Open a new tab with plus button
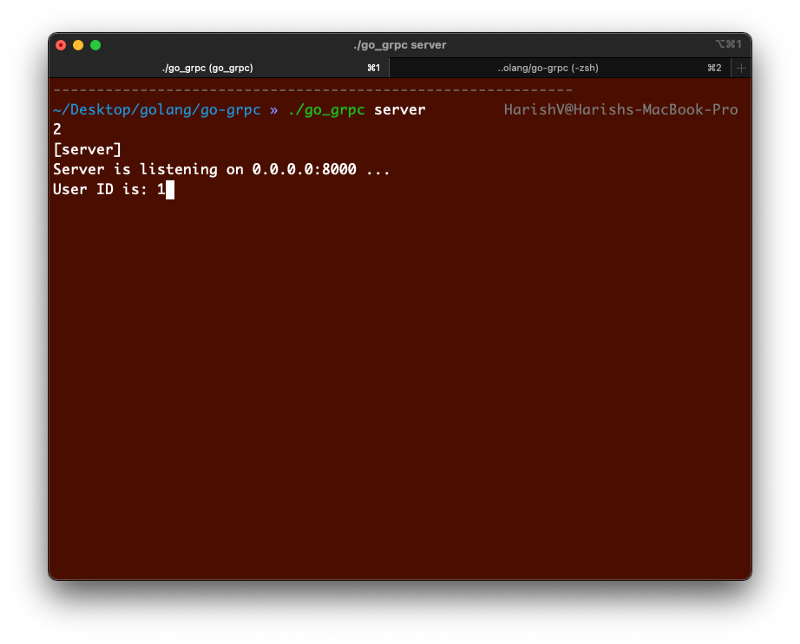 (741, 68)
